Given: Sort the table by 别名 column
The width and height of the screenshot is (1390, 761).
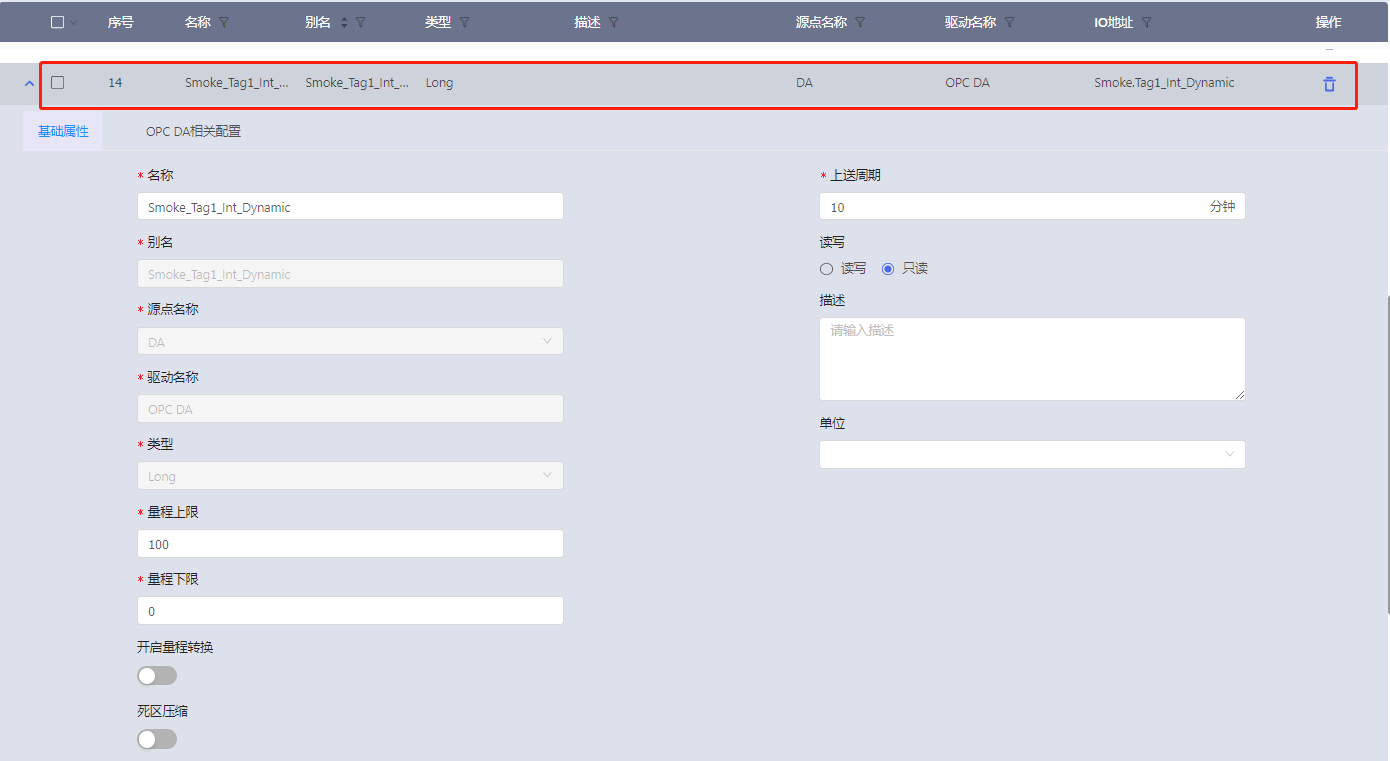Looking at the screenshot, I should tap(344, 22).
